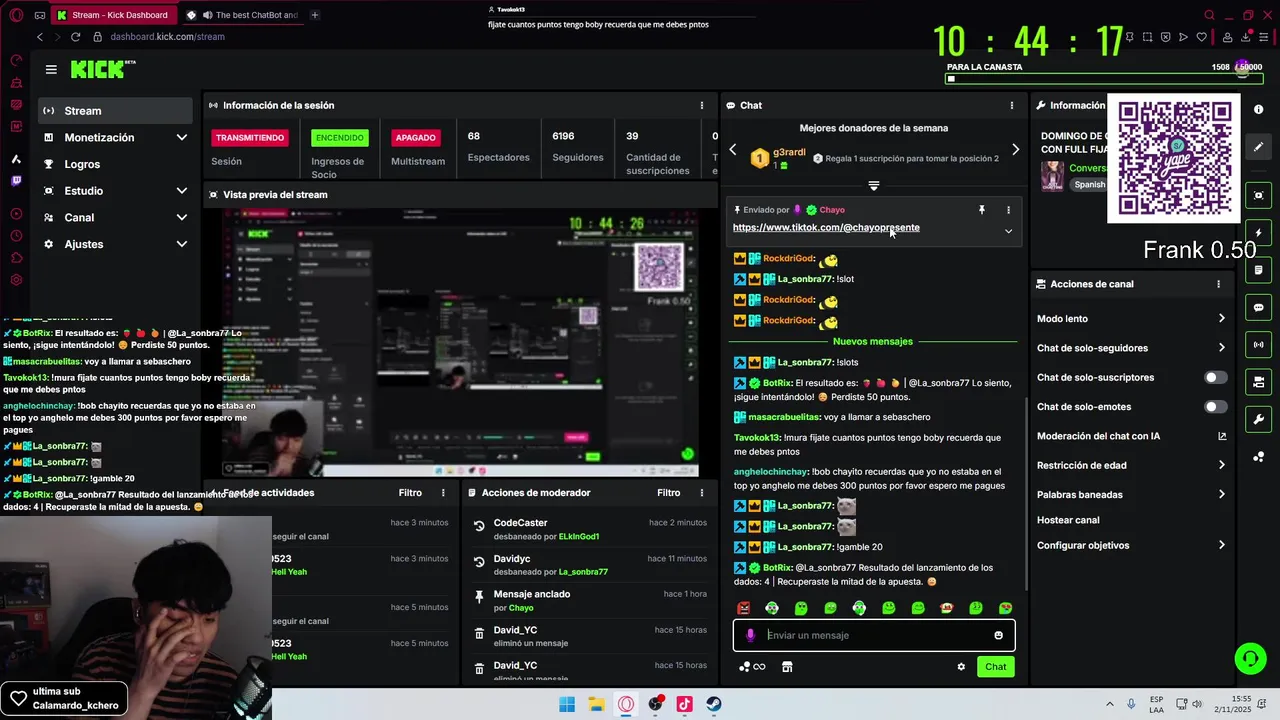1280x720 pixels.
Task: Expand the Estudio sidebar menu
Action: (115, 191)
